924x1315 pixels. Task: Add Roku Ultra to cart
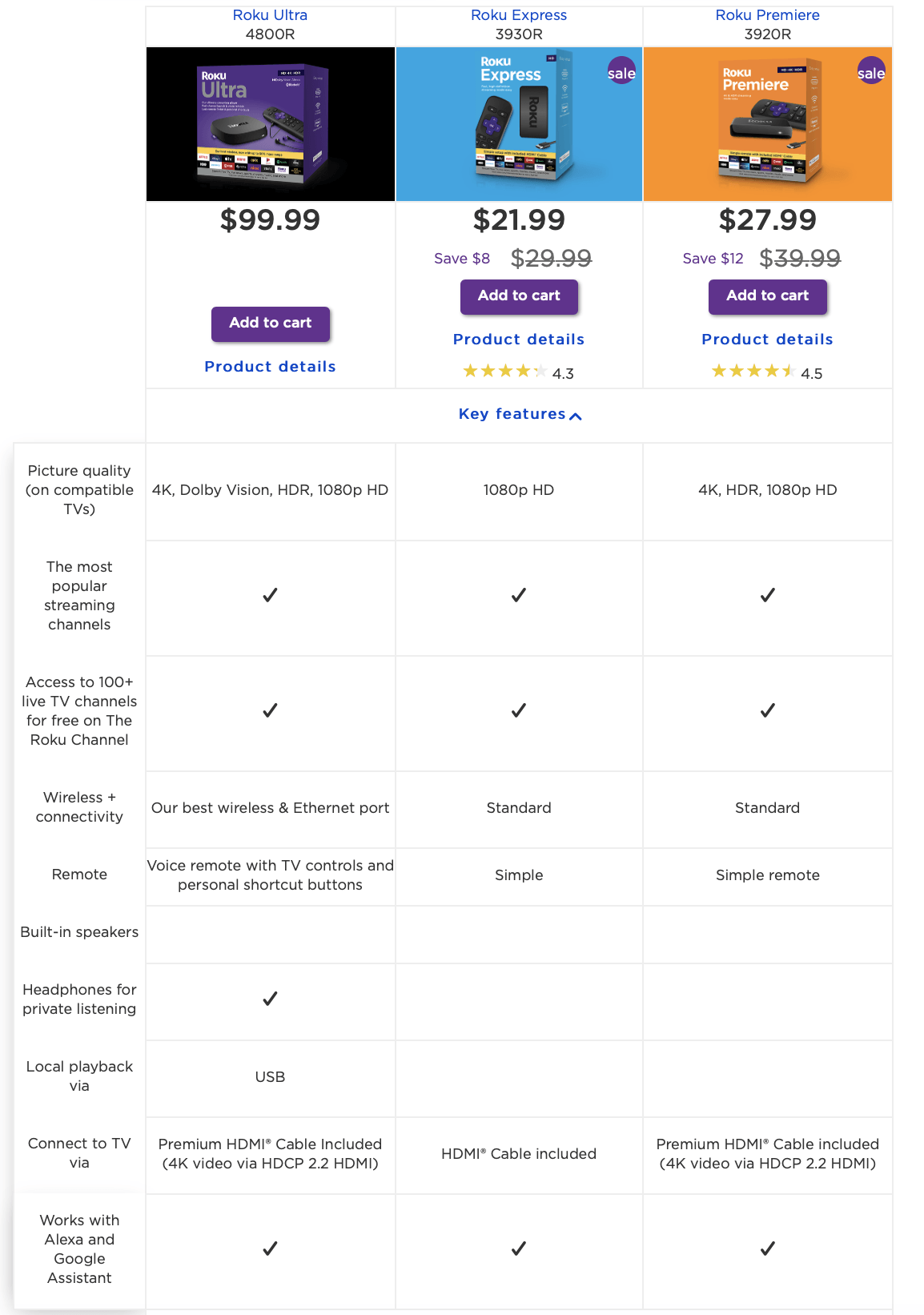pos(270,324)
